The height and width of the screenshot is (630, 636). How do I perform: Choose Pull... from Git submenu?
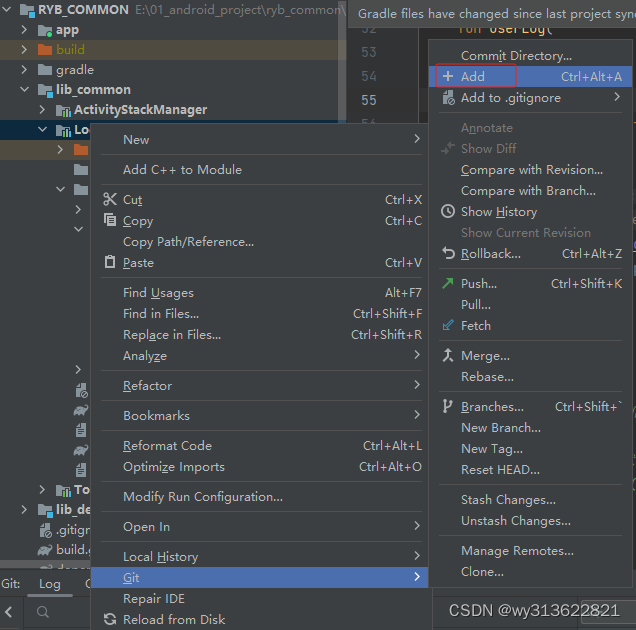[x=530, y=304]
